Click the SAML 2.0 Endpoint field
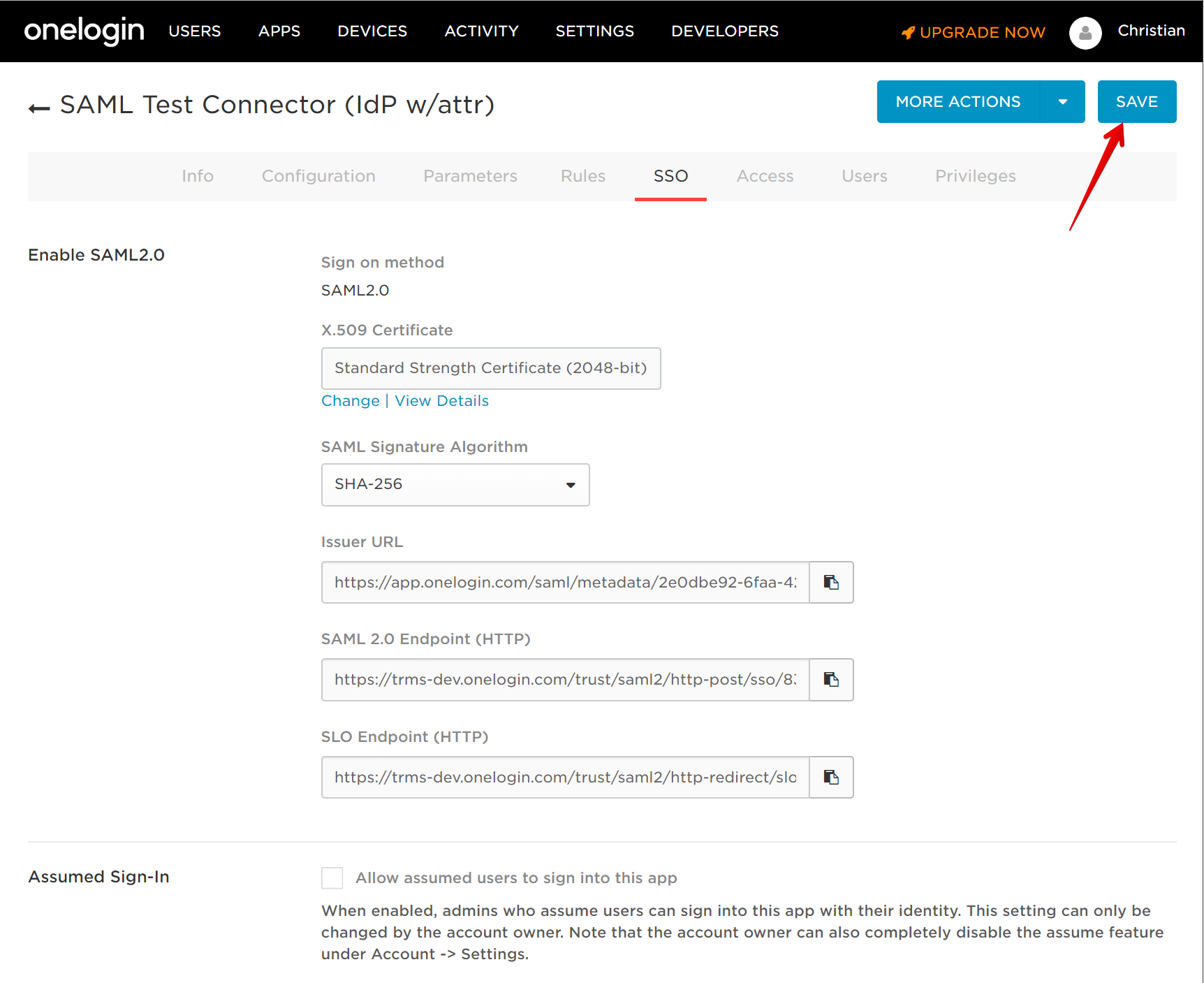The height and width of the screenshot is (983, 1204). (565, 679)
